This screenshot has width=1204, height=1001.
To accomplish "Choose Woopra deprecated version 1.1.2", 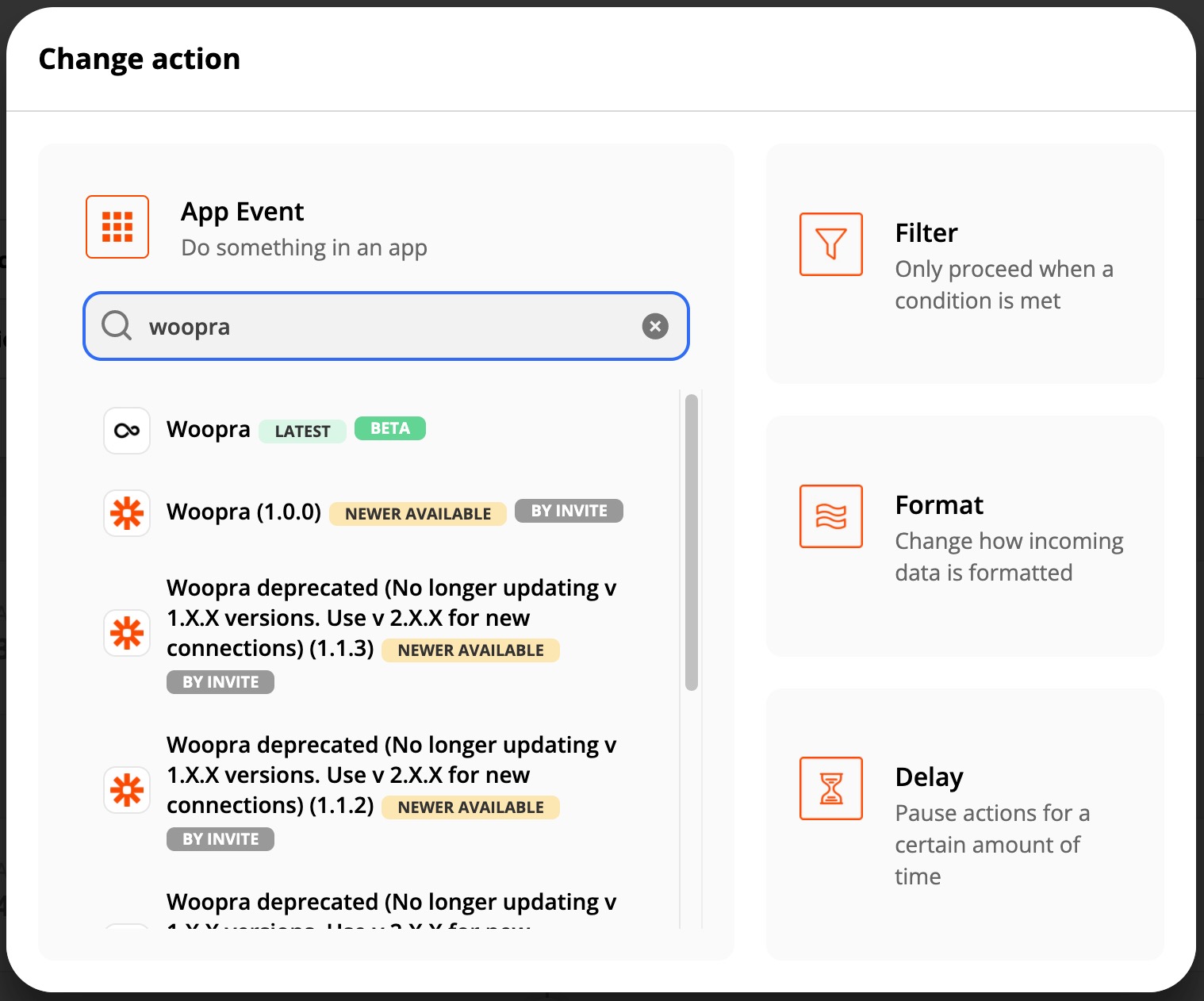I will (x=390, y=775).
